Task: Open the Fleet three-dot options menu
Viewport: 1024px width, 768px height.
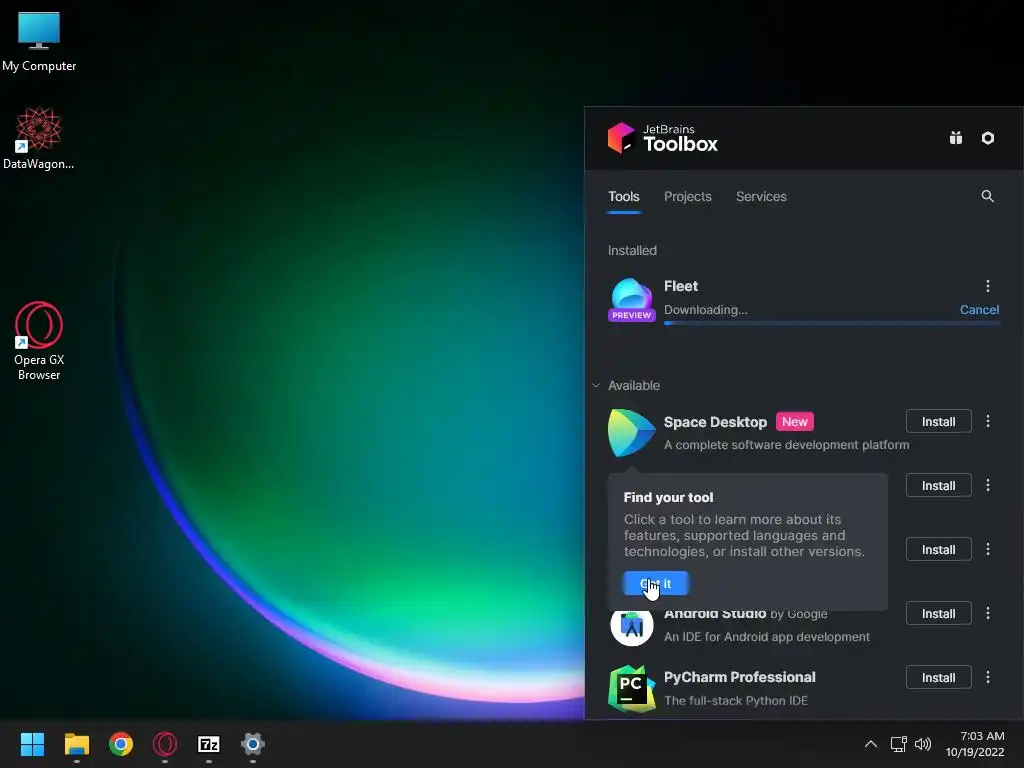Action: (987, 286)
